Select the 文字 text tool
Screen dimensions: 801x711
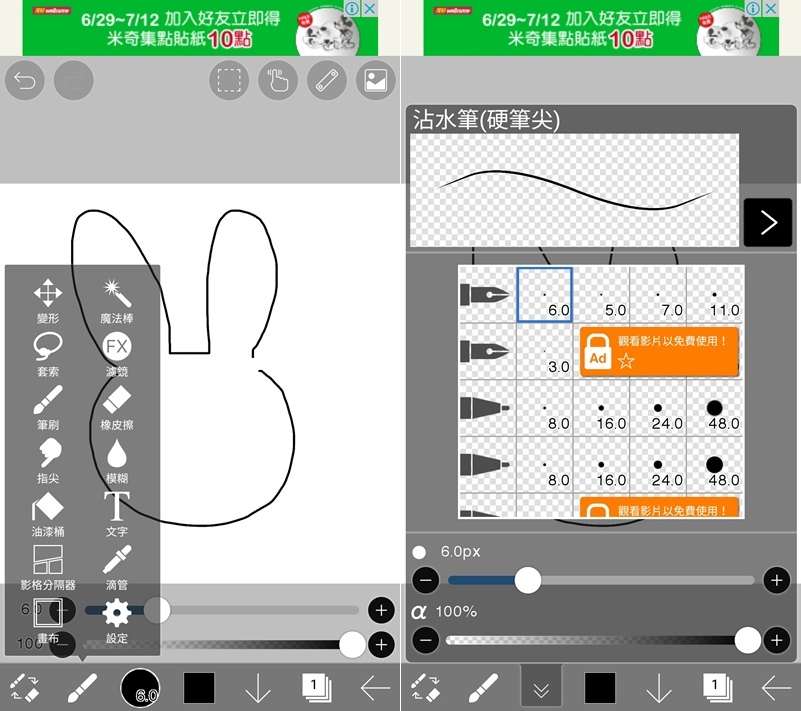click(x=117, y=514)
